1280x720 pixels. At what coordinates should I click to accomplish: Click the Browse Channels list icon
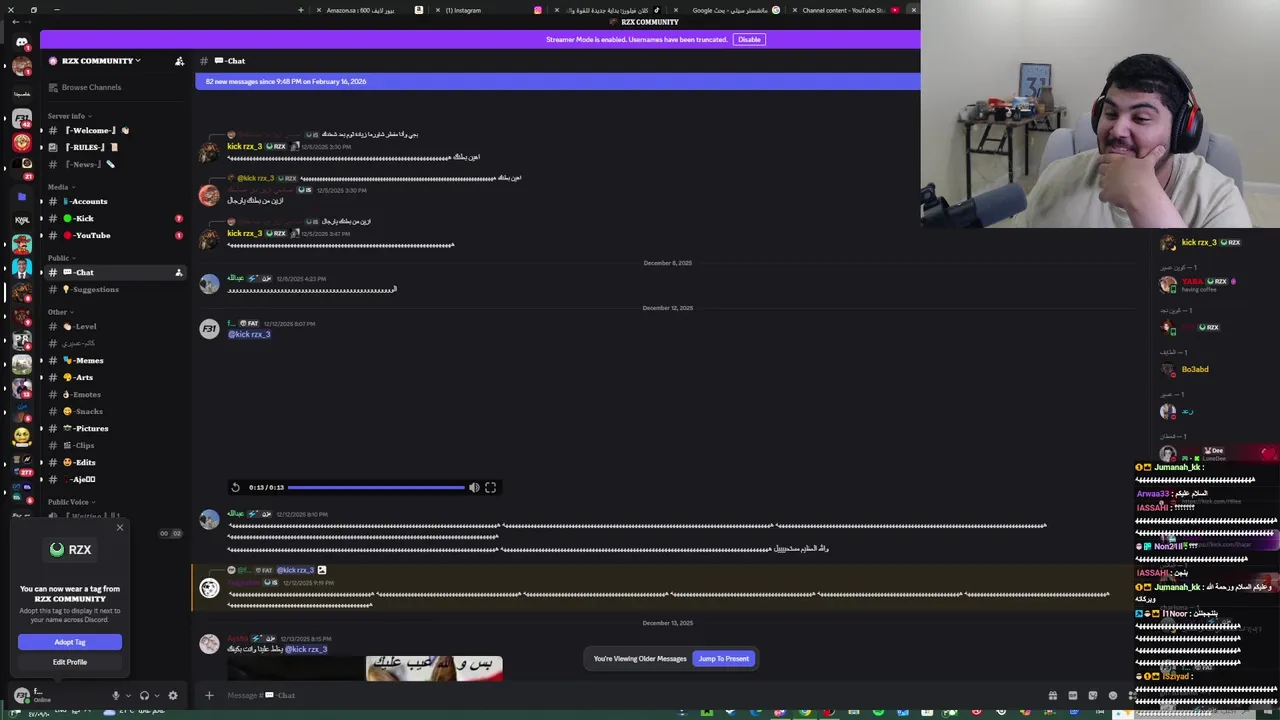click(x=53, y=87)
